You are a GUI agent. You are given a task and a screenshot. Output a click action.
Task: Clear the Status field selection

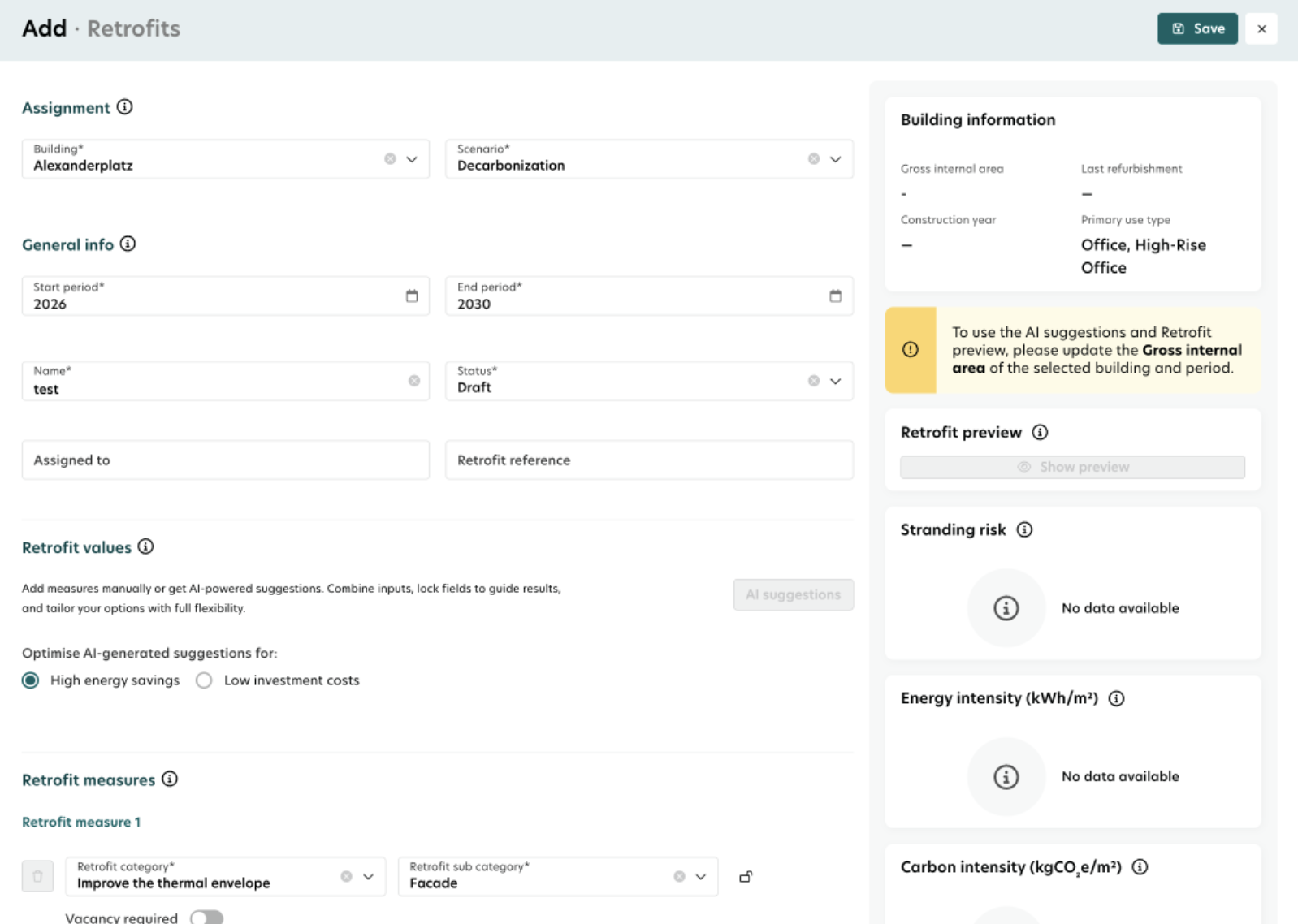[x=813, y=381]
